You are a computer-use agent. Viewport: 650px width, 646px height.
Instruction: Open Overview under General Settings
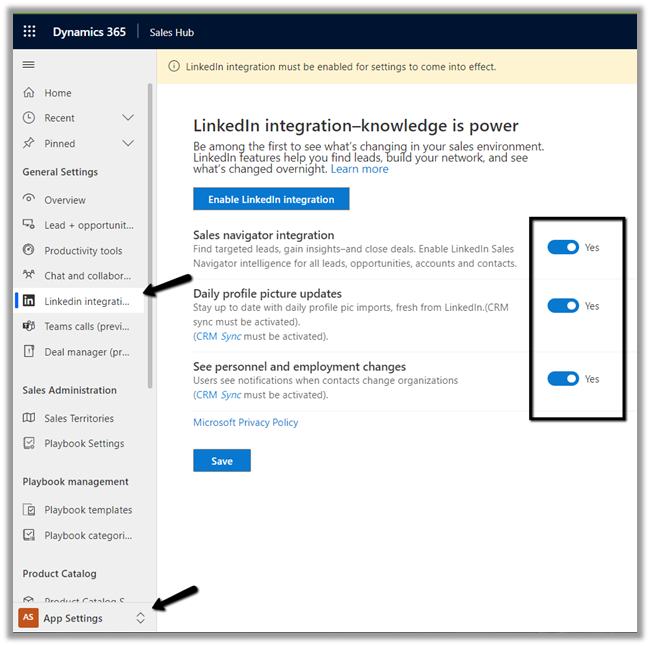point(79,200)
